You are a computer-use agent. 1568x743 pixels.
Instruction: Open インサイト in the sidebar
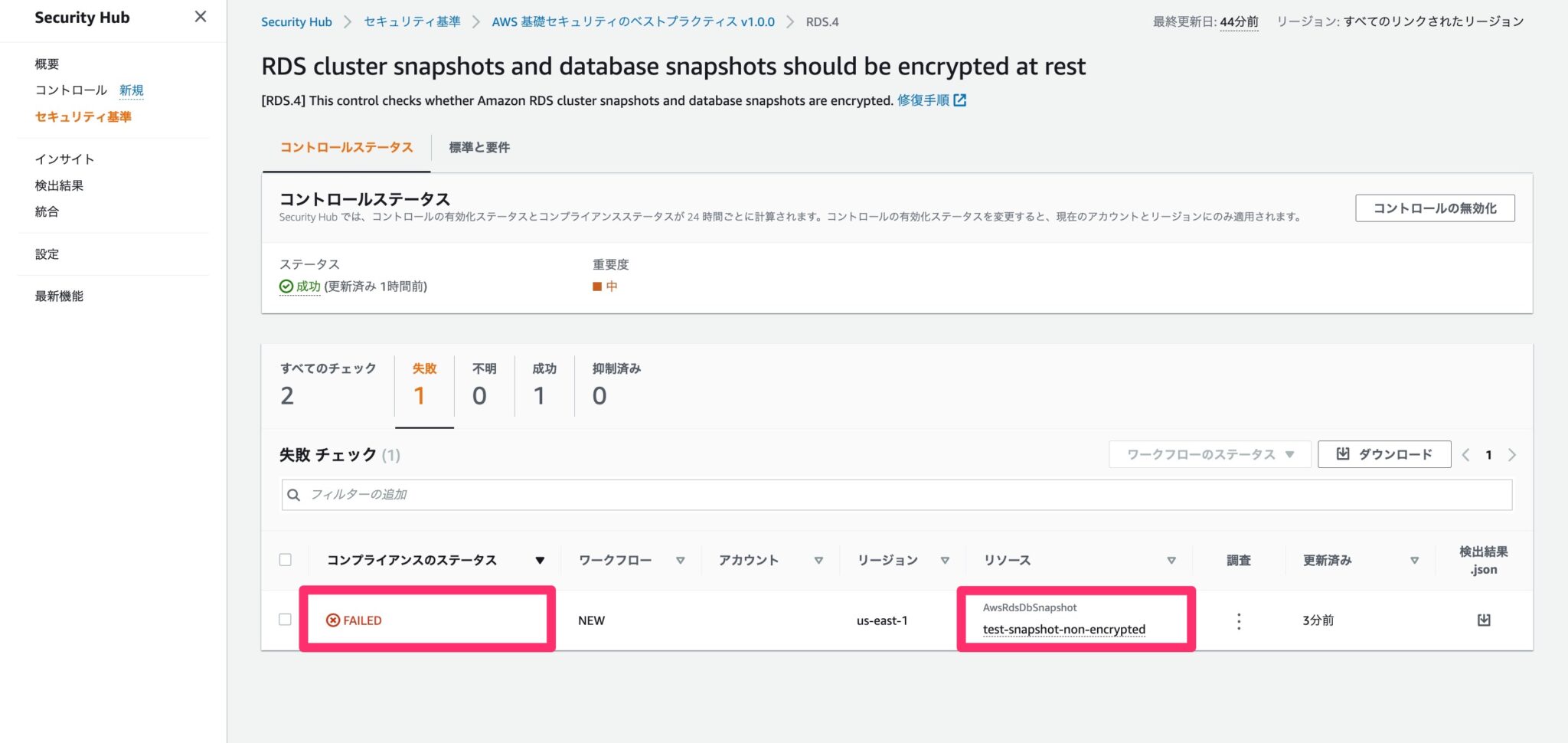pyautogui.click(x=64, y=159)
